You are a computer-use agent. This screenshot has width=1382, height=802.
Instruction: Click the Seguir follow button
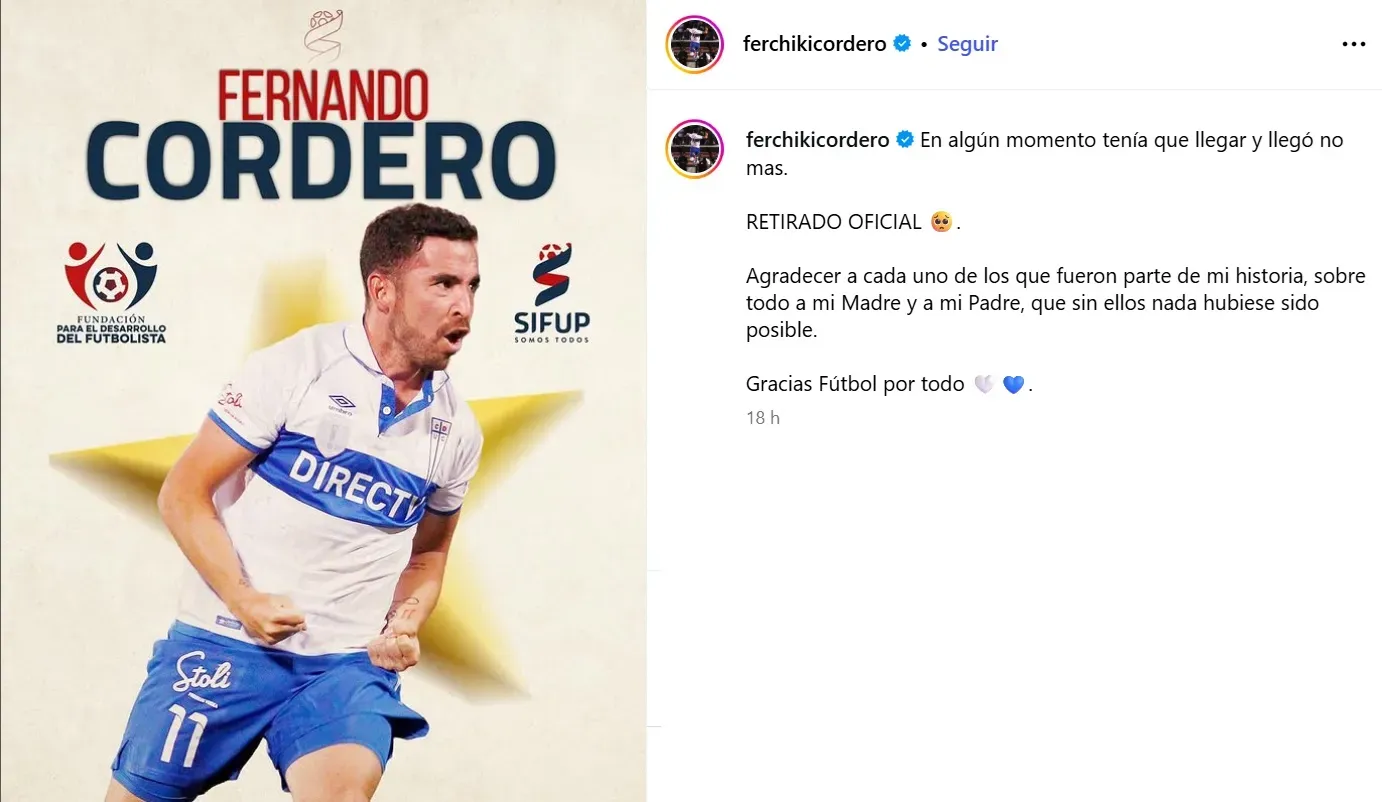pyautogui.click(x=967, y=44)
